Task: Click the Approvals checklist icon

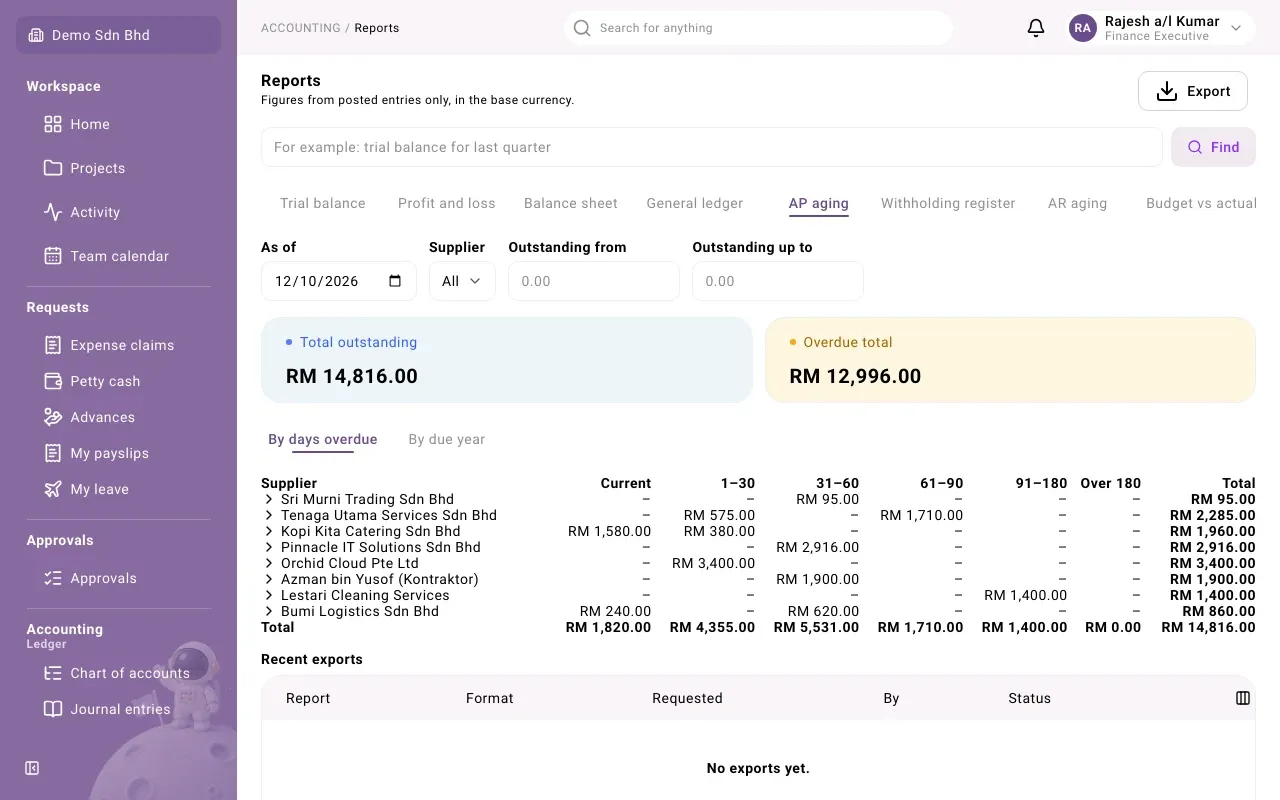Action: pyautogui.click(x=53, y=578)
